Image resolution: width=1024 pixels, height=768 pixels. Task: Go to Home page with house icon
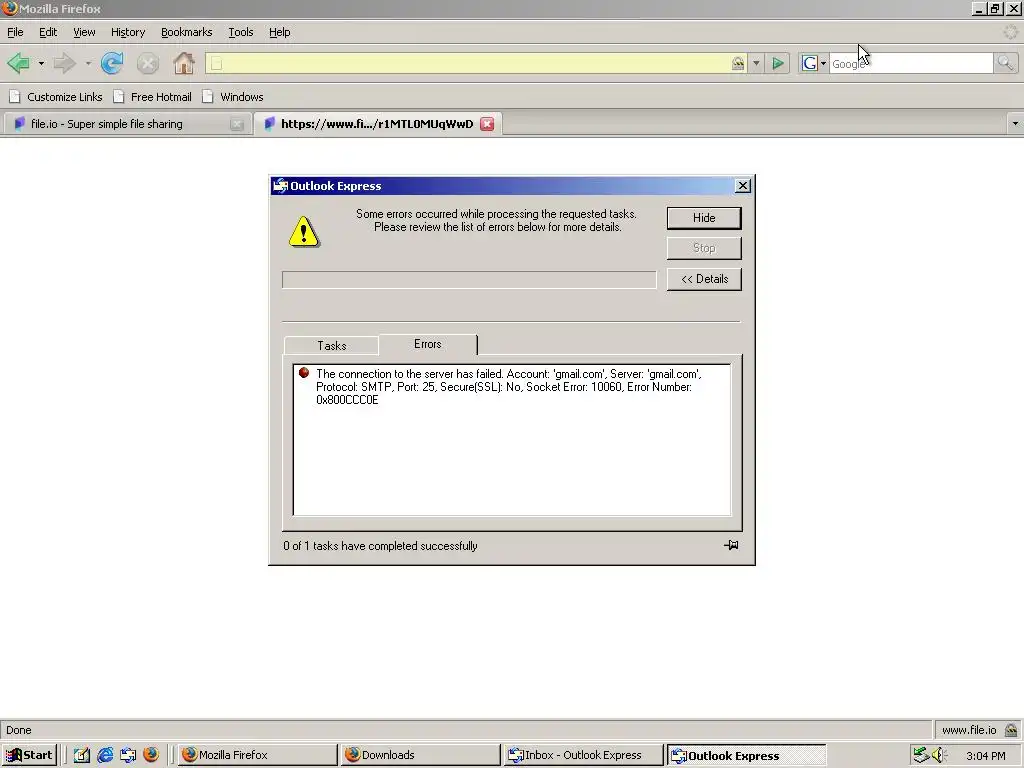click(x=184, y=63)
